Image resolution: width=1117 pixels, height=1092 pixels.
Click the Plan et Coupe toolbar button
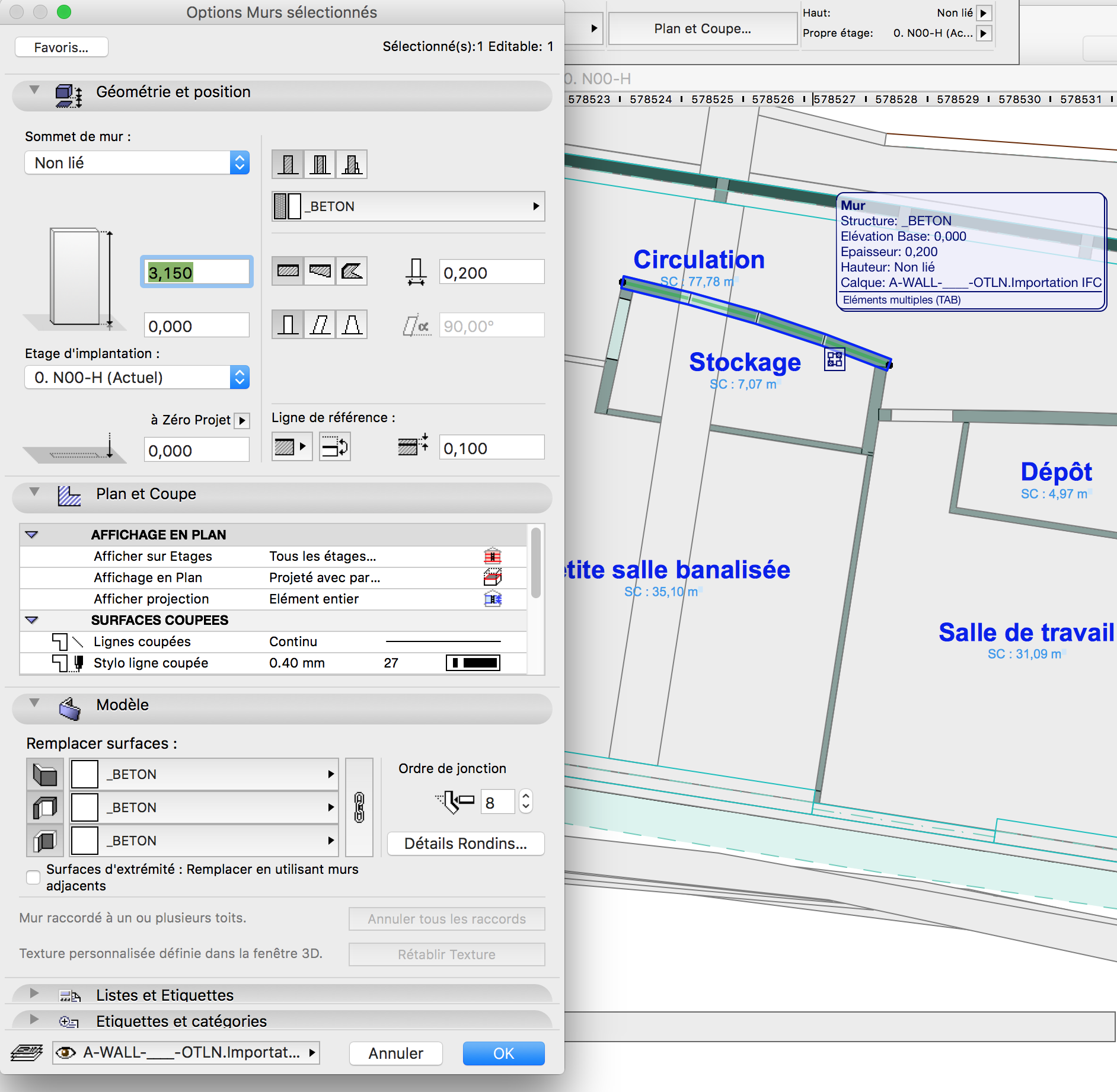click(x=702, y=28)
